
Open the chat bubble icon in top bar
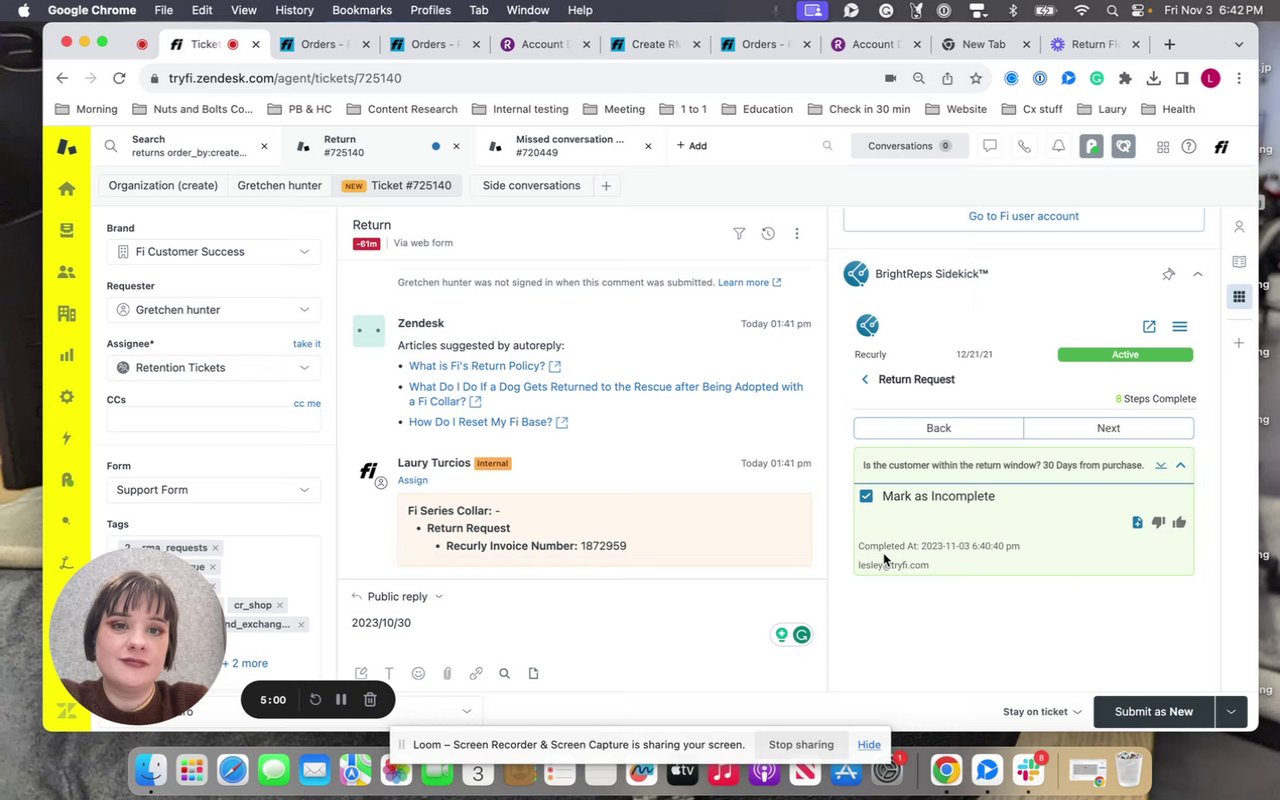pyautogui.click(x=990, y=146)
